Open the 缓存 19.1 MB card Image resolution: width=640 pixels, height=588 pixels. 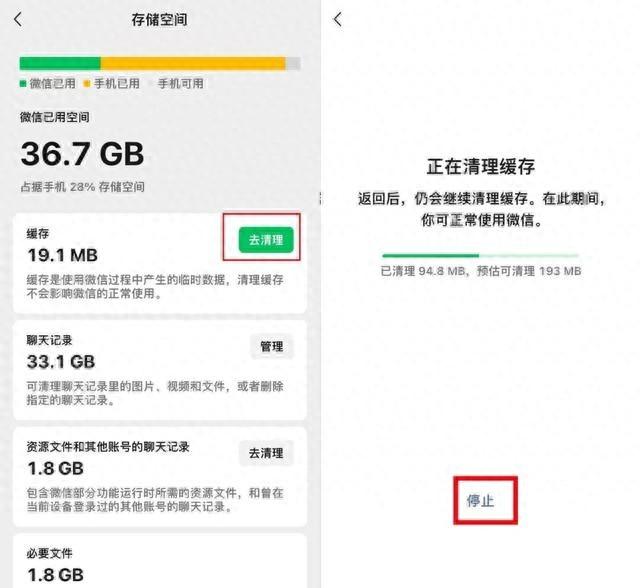(x=160, y=263)
